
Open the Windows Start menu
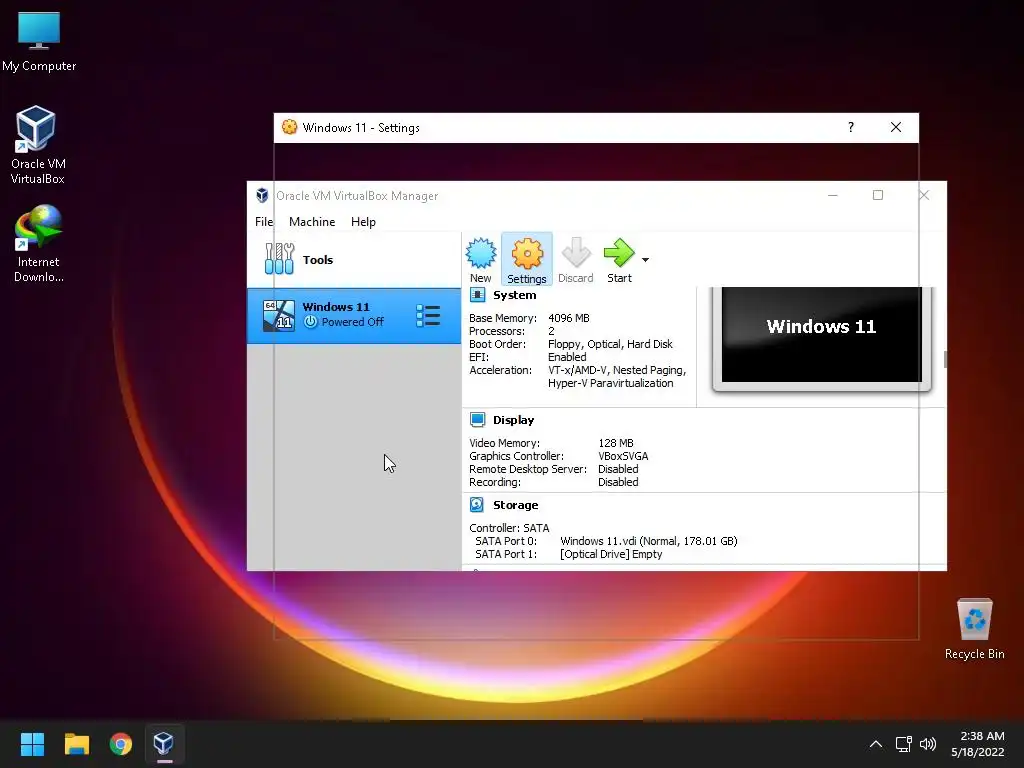coord(32,743)
